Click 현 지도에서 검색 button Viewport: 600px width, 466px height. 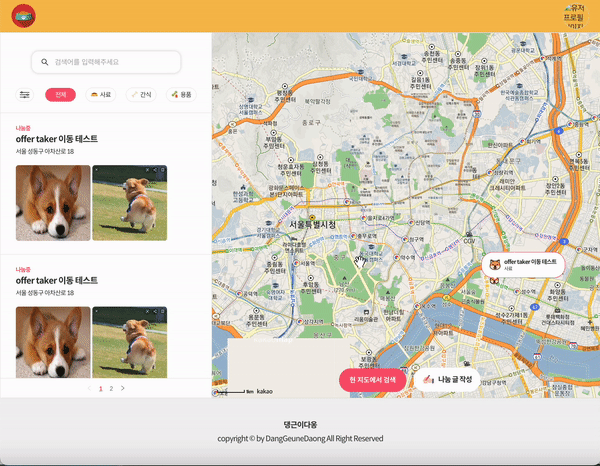pos(372,380)
